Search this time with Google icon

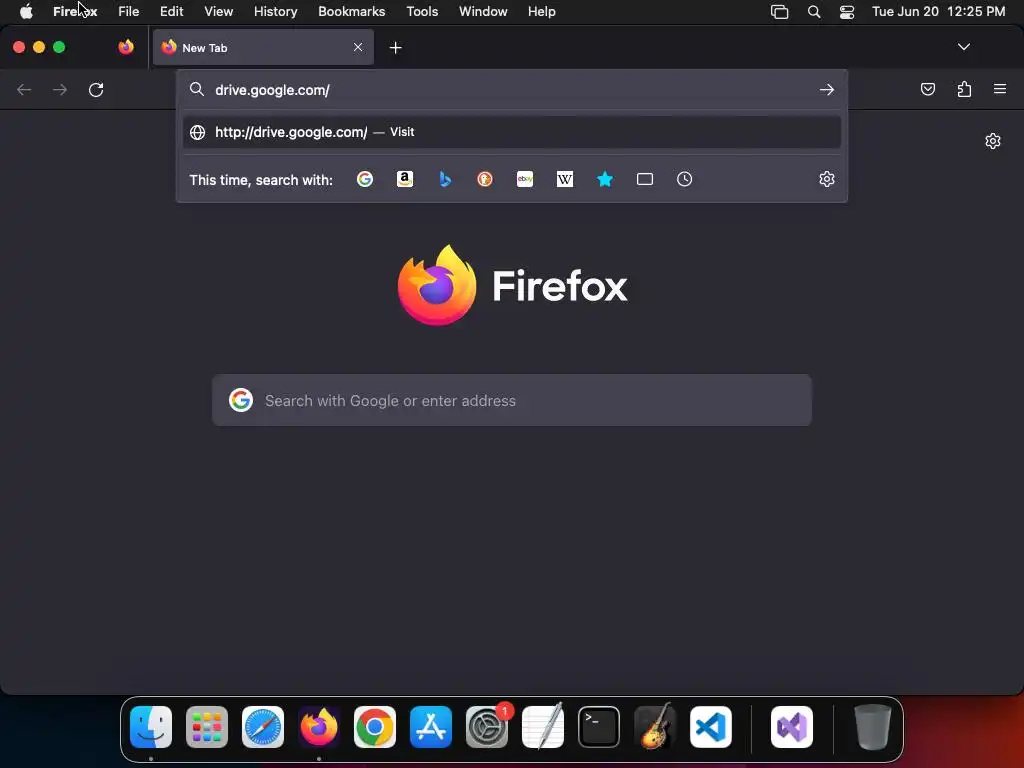coord(365,179)
